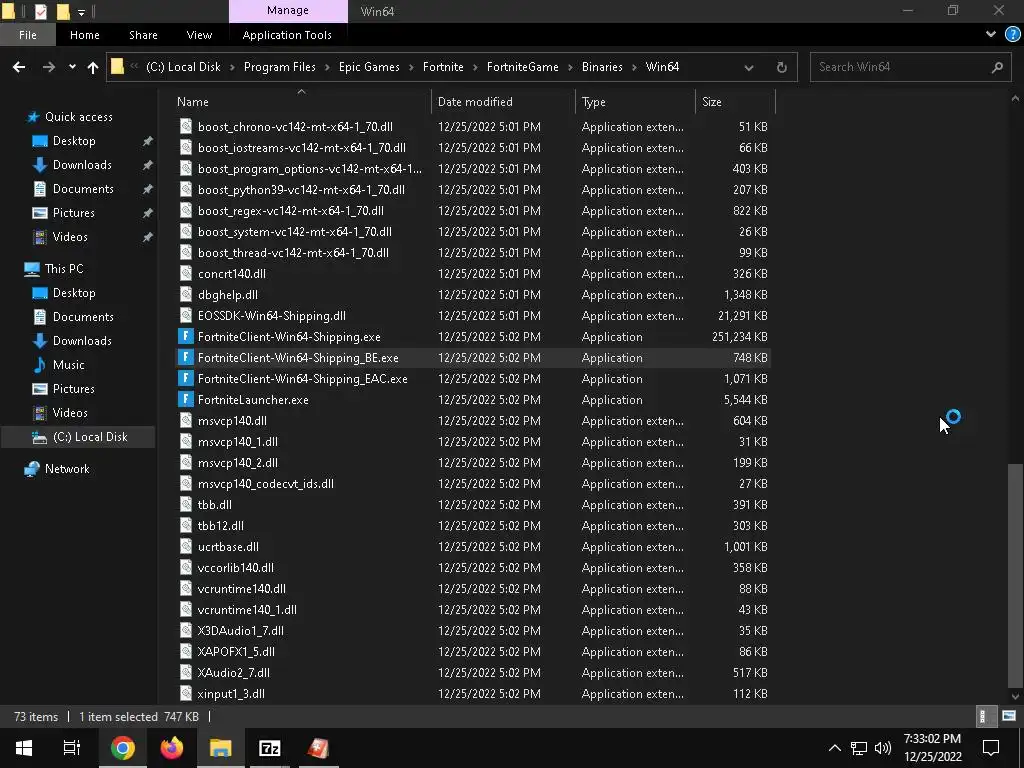Viewport: 1024px width, 768px height.
Task: Sort by Size column header
Action: pos(735,102)
